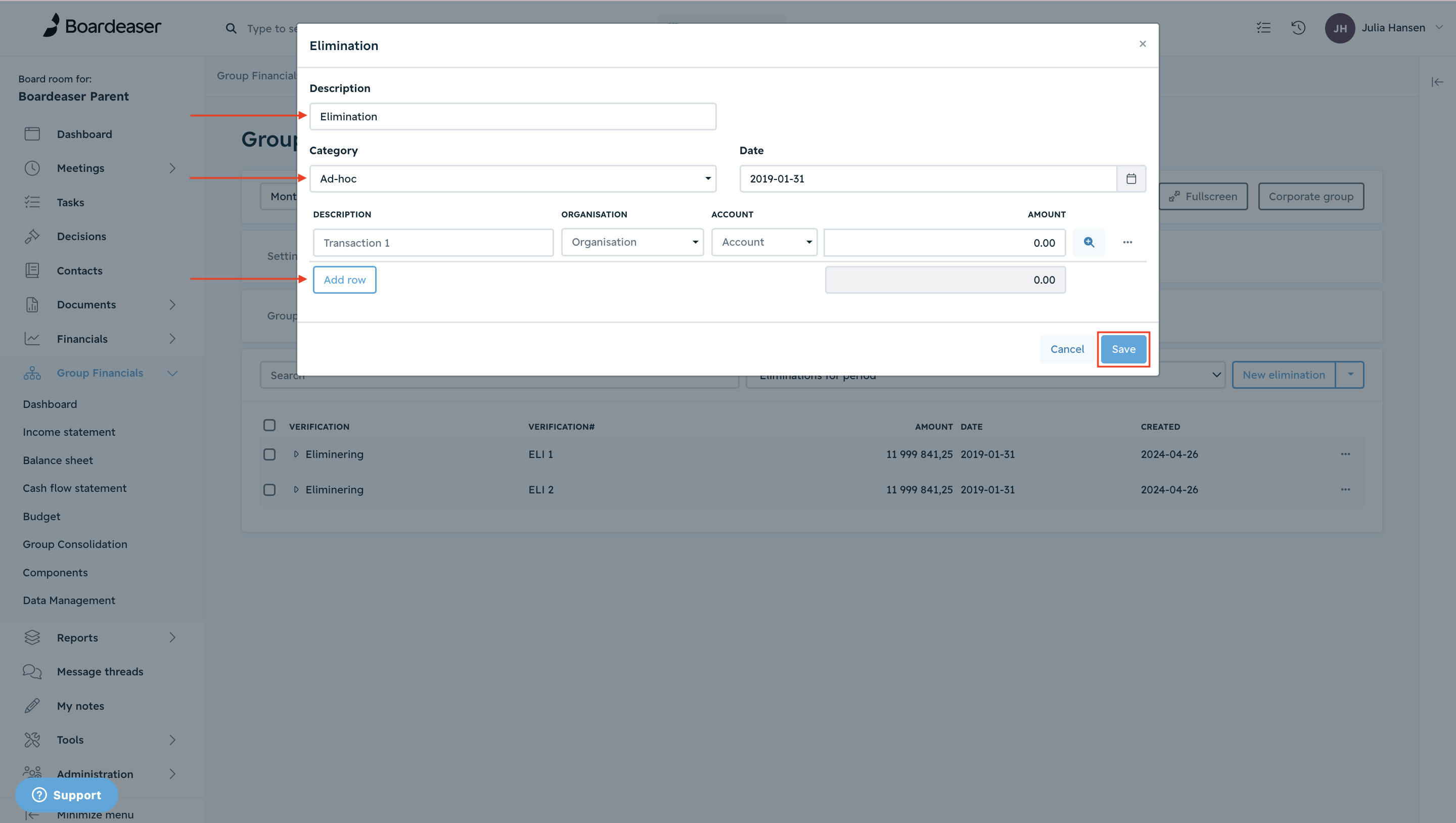Open the Support help button

click(67, 795)
